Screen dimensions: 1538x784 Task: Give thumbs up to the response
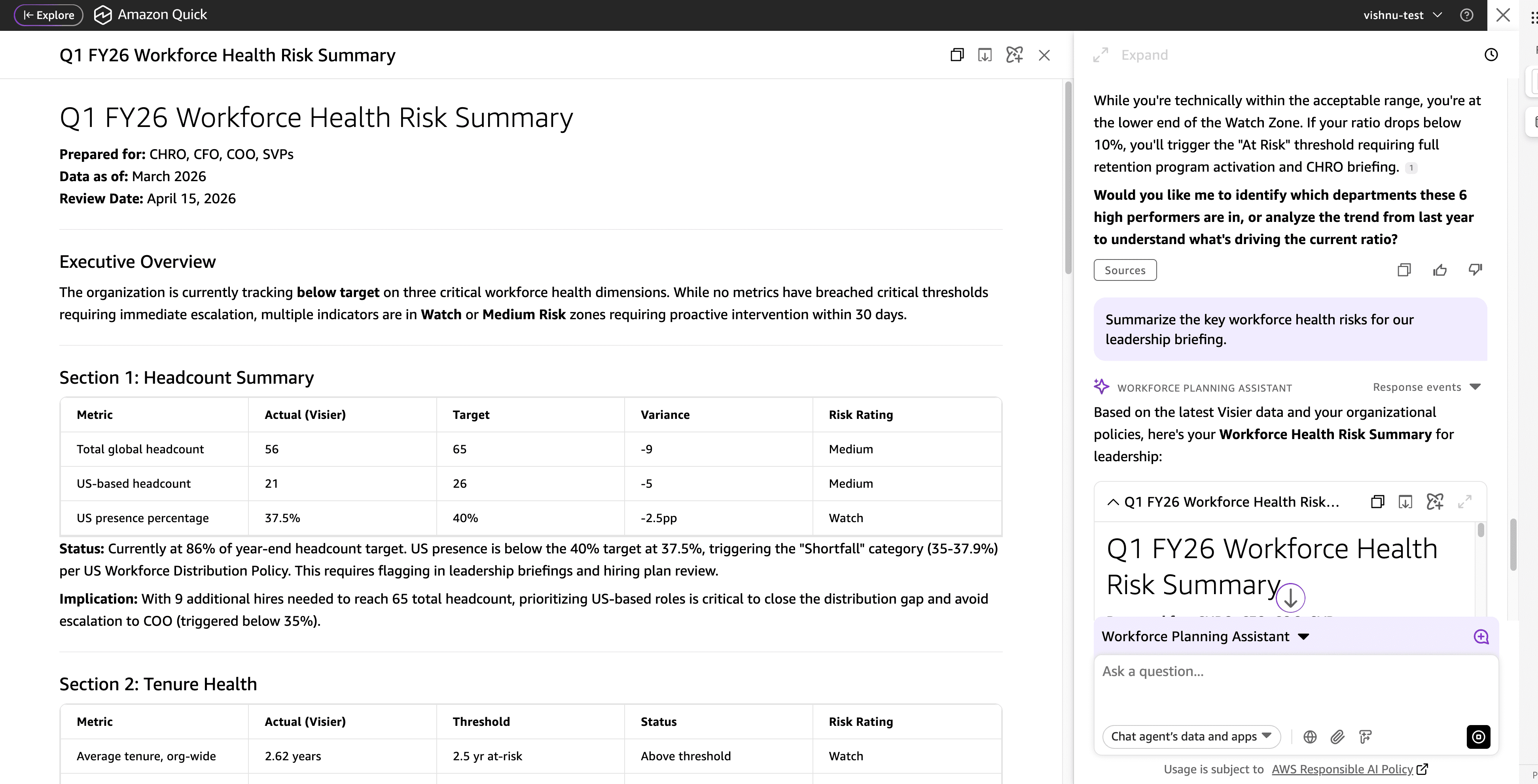pos(1440,270)
